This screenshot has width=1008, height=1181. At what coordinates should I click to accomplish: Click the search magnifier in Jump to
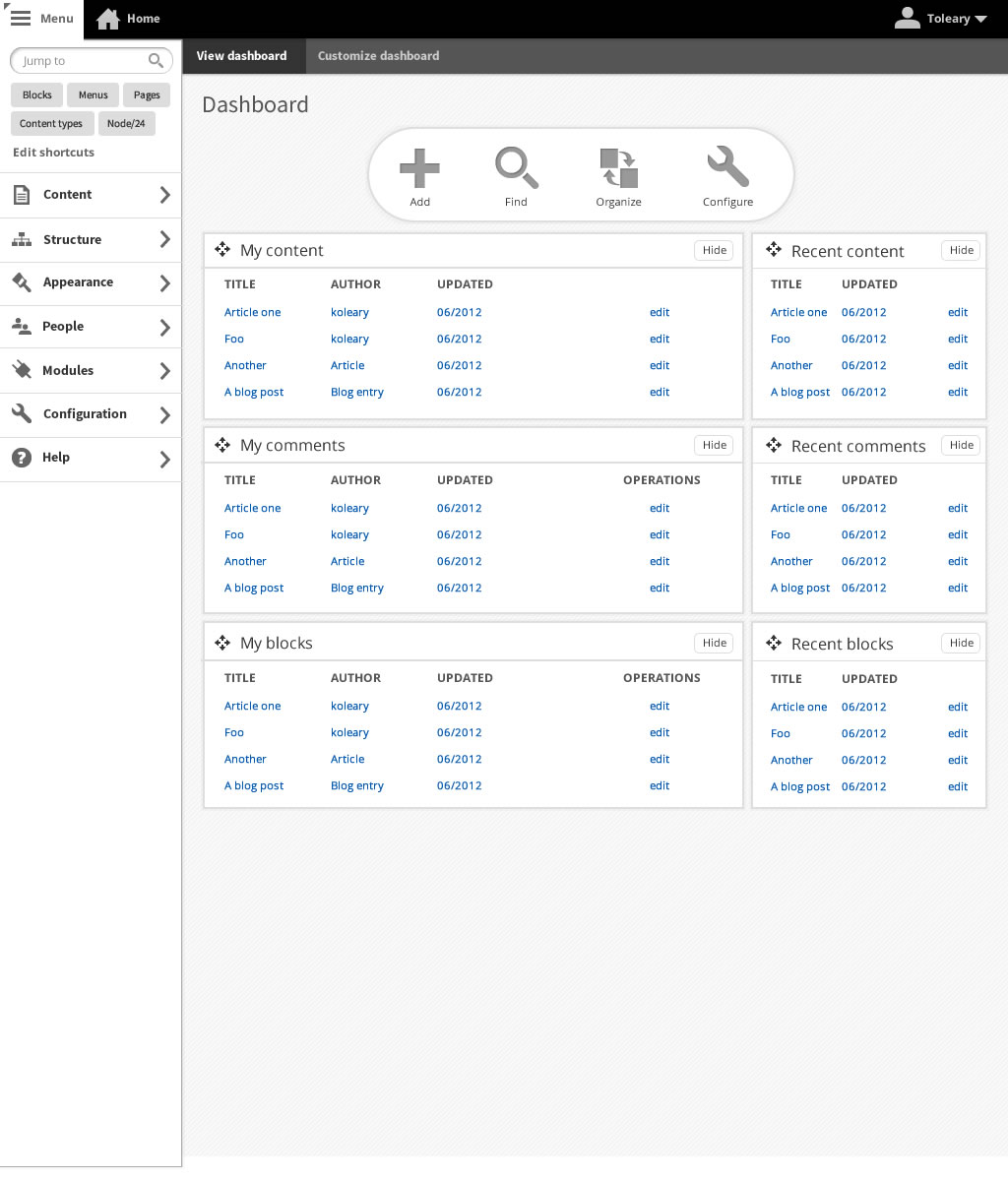pyautogui.click(x=156, y=61)
